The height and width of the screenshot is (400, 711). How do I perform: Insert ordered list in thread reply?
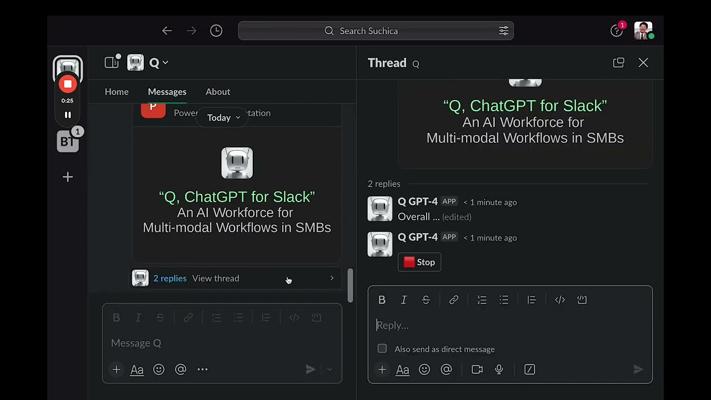(482, 300)
